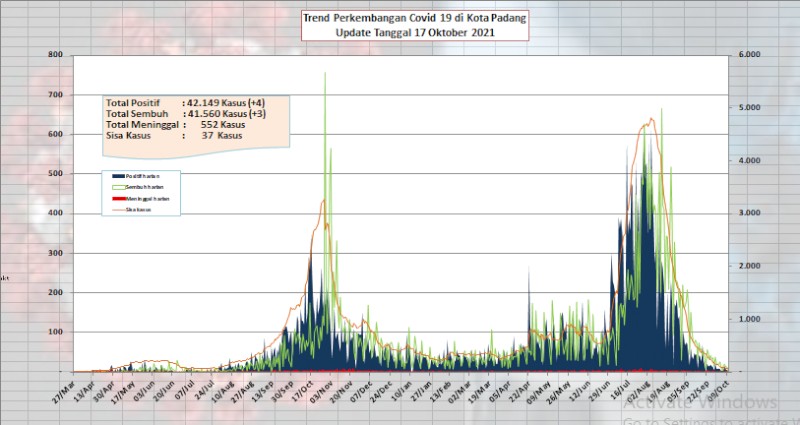Click date axis label '09/Oct'
Image resolution: width=800 pixels, height=425 pixels.
click(x=718, y=392)
